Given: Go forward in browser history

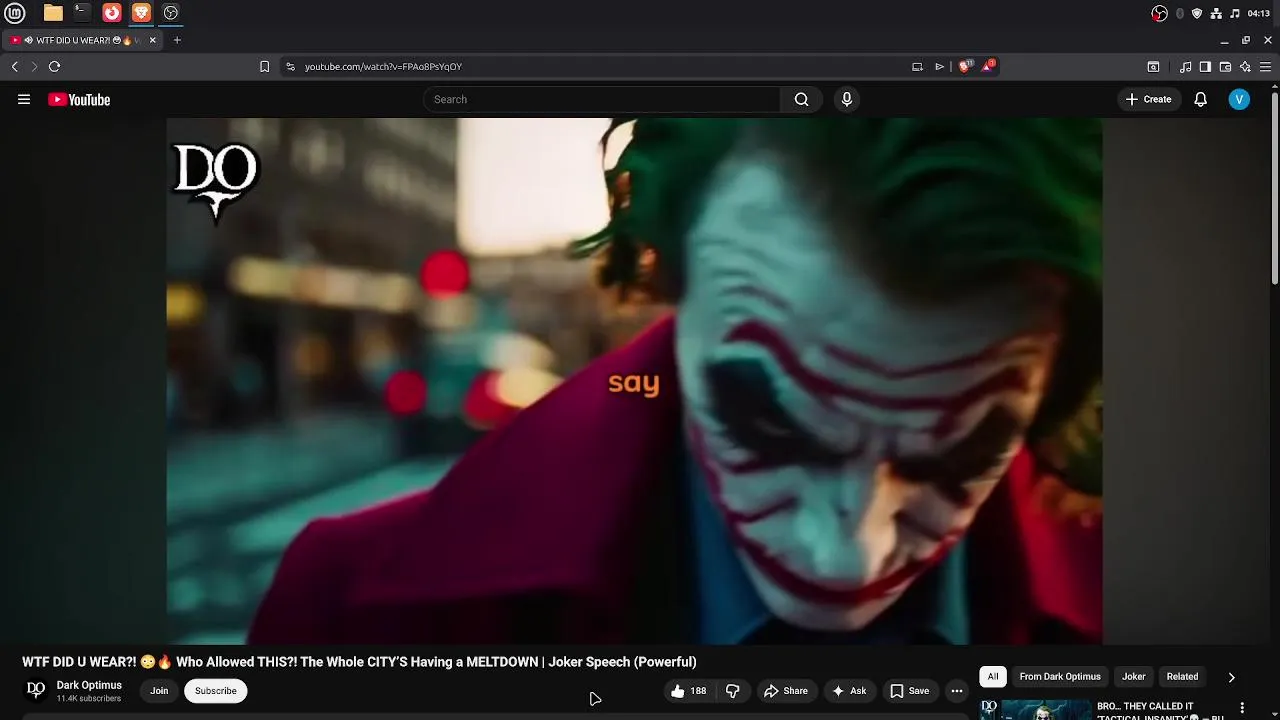Looking at the screenshot, I should point(34,66).
